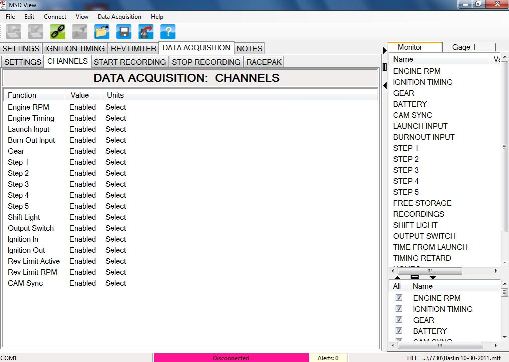Click the right-pointing arrow beside the Monitor tab
Screen dimensions: 509x362
point(385,50)
